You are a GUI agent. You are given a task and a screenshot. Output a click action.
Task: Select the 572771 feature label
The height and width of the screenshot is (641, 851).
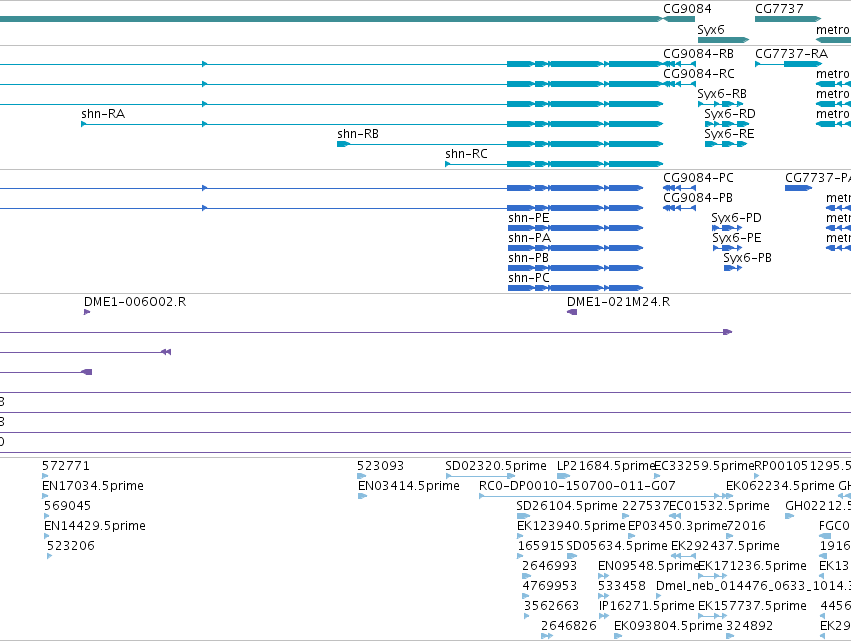tap(66, 466)
